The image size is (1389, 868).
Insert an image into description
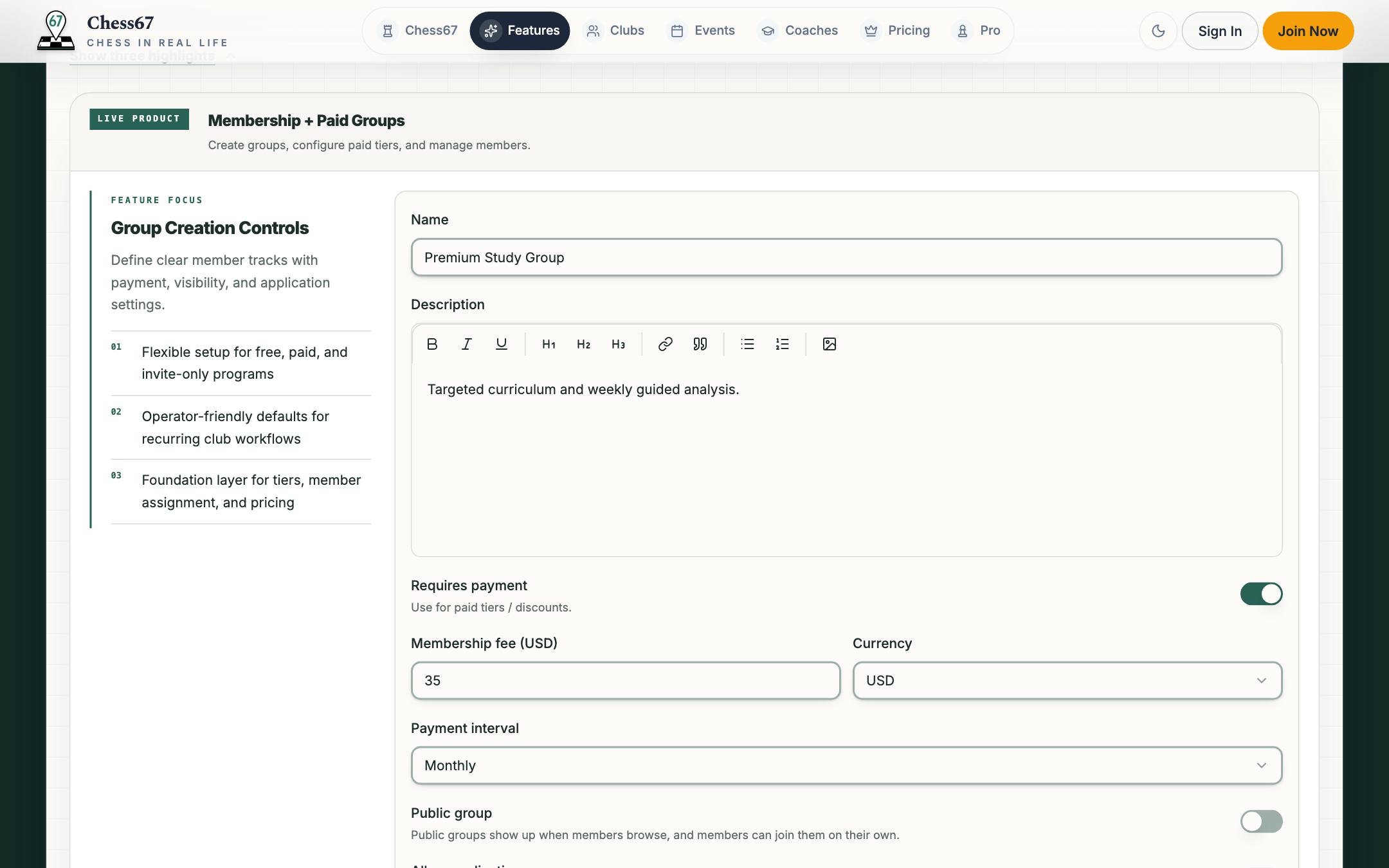tap(830, 344)
